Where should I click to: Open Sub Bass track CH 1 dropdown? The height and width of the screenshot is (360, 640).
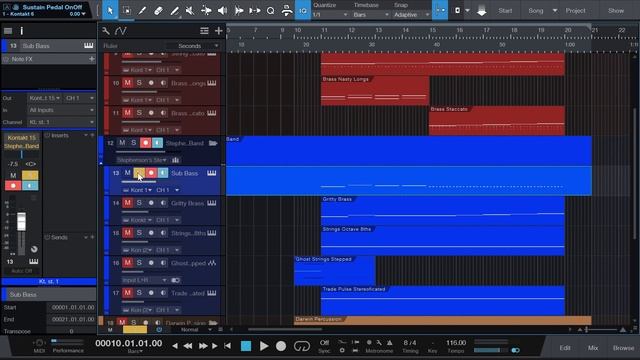click(x=167, y=190)
